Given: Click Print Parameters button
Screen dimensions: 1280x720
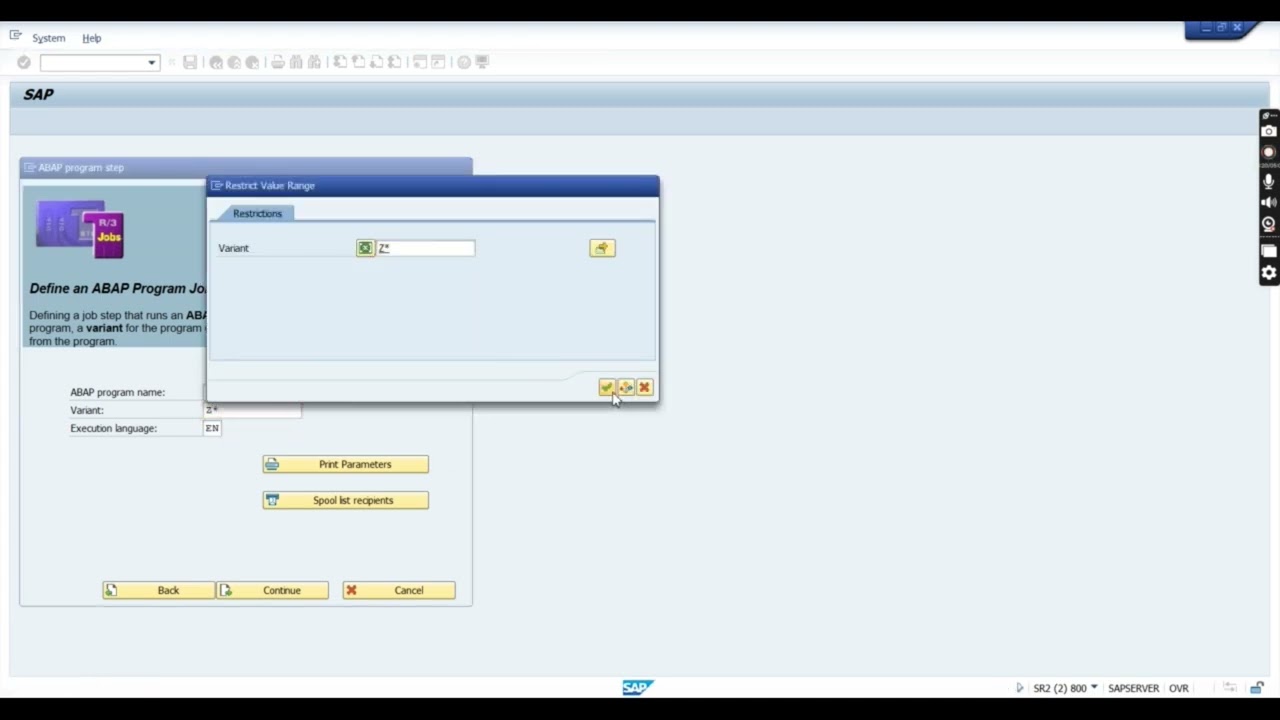Looking at the screenshot, I should click(x=346, y=464).
